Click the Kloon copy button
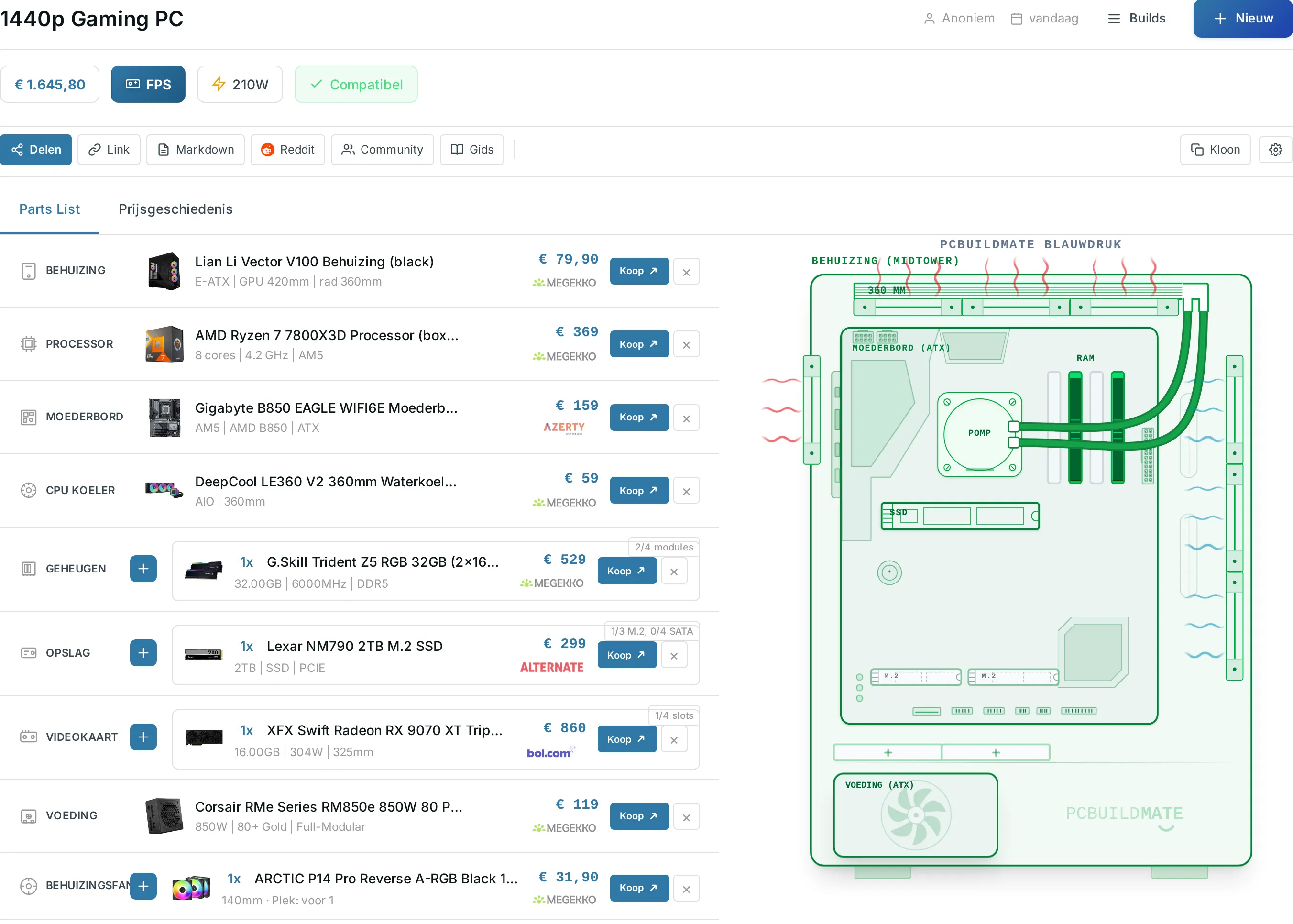Image resolution: width=1293 pixels, height=924 pixels. tap(1215, 150)
